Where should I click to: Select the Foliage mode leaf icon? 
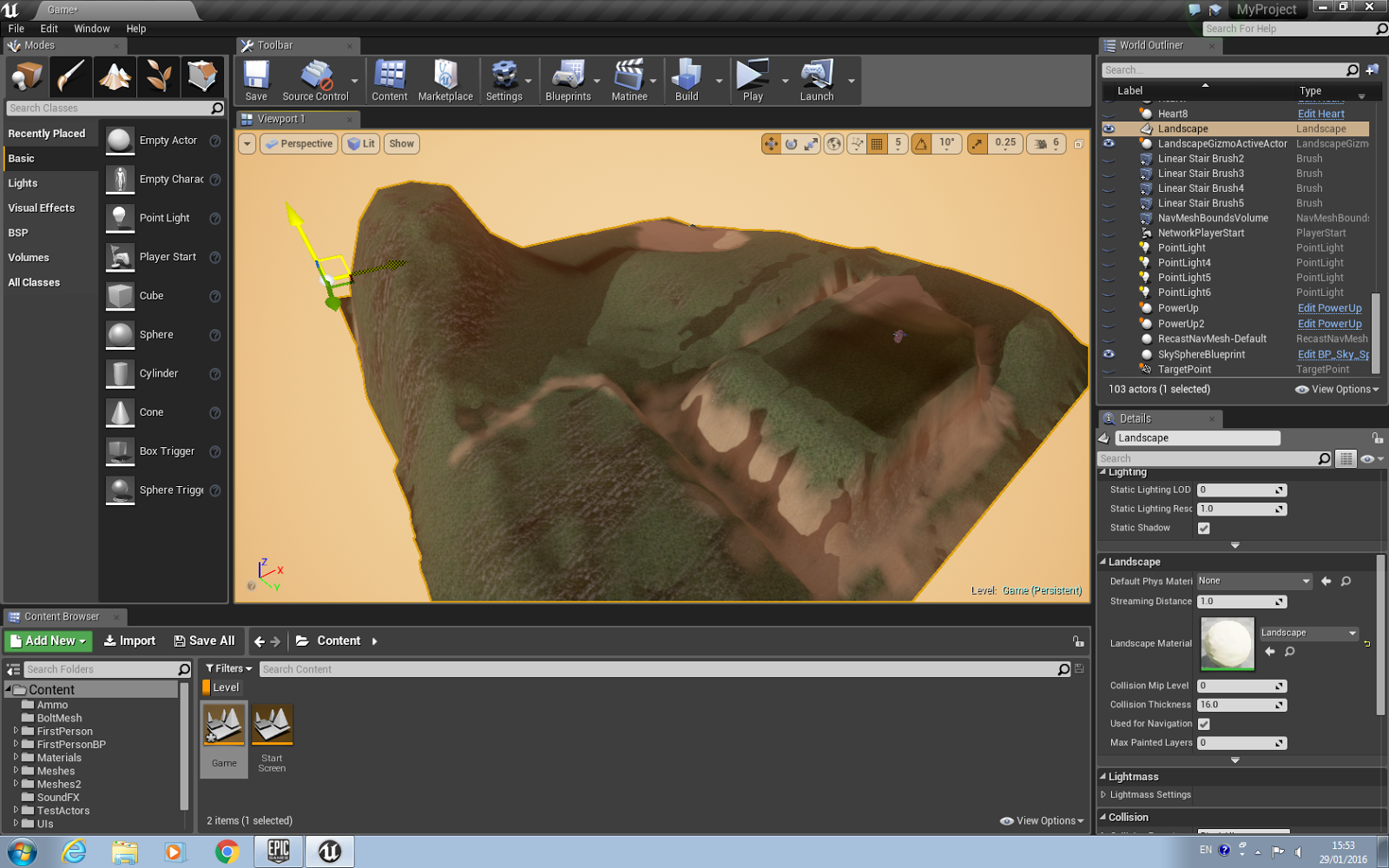[159, 76]
